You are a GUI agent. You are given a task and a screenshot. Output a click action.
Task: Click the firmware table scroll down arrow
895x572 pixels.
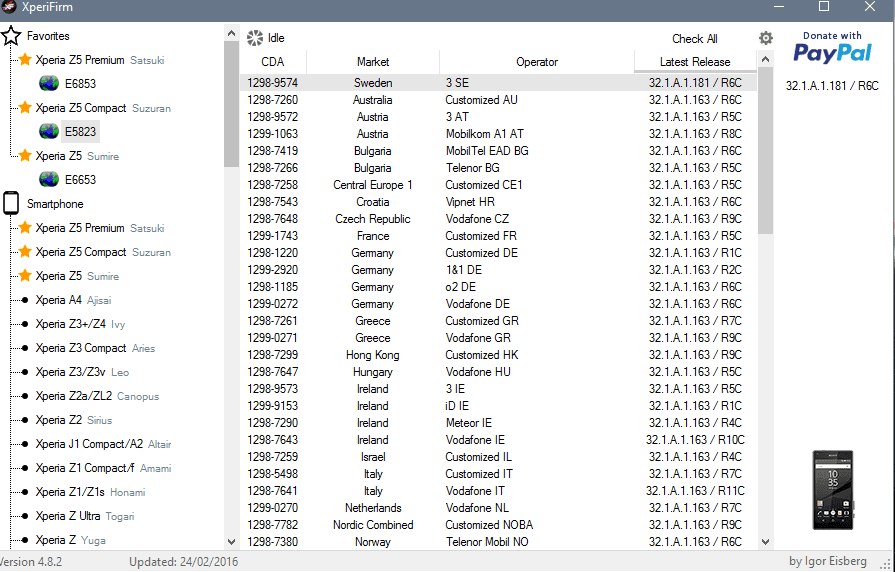click(x=765, y=542)
